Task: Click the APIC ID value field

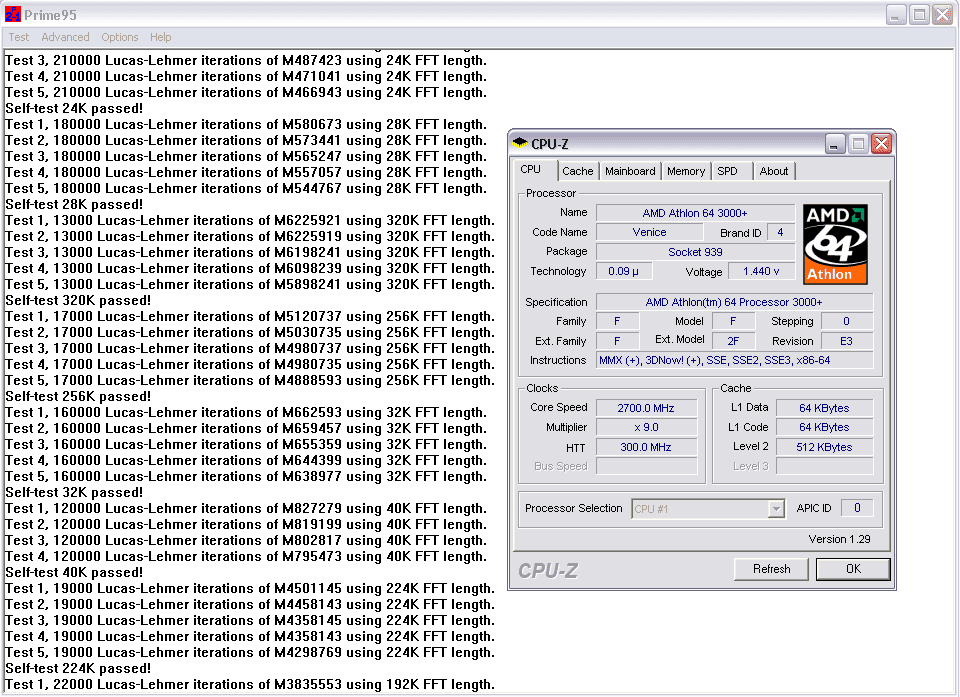Action: (857, 508)
